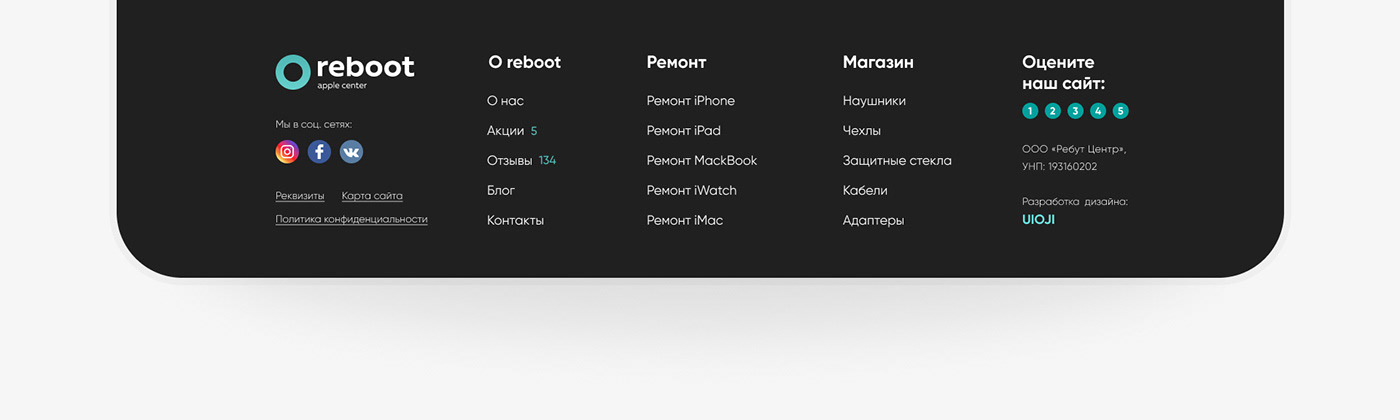This screenshot has width=1400, height=420.
Task: Click the VK social network icon
Action: click(x=351, y=152)
